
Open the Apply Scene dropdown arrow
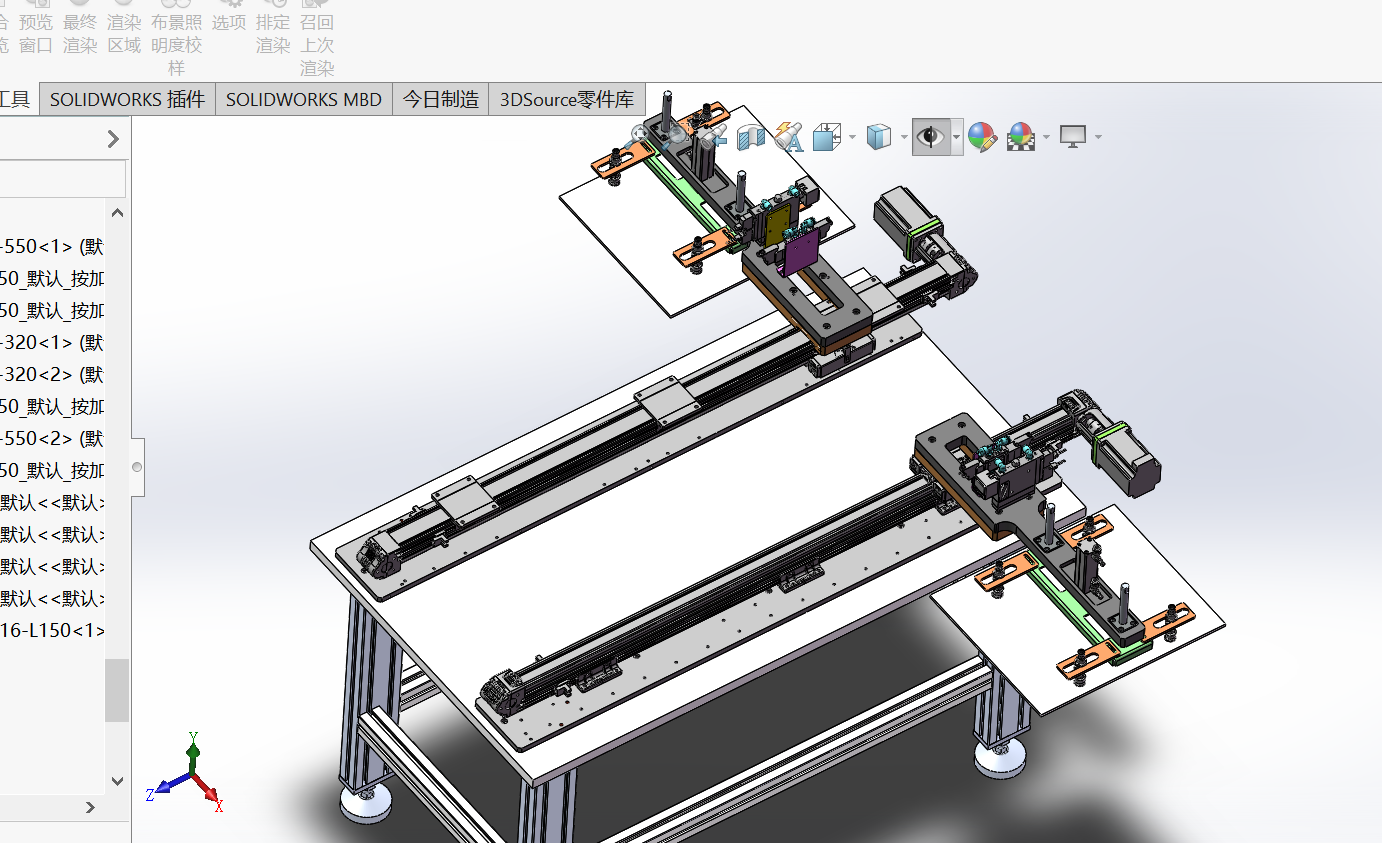1046,136
